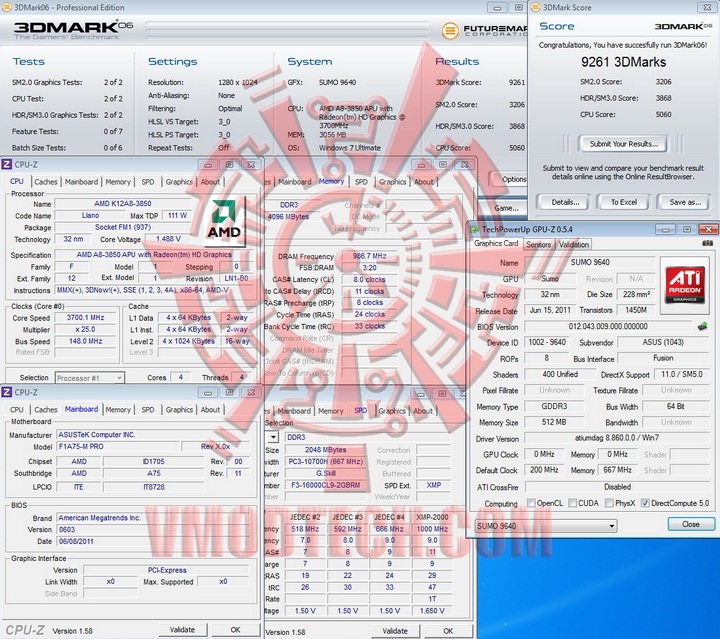The width and height of the screenshot is (720, 639).
Task: Click the 3DMark Score window title icon
Action: point(535,7)
